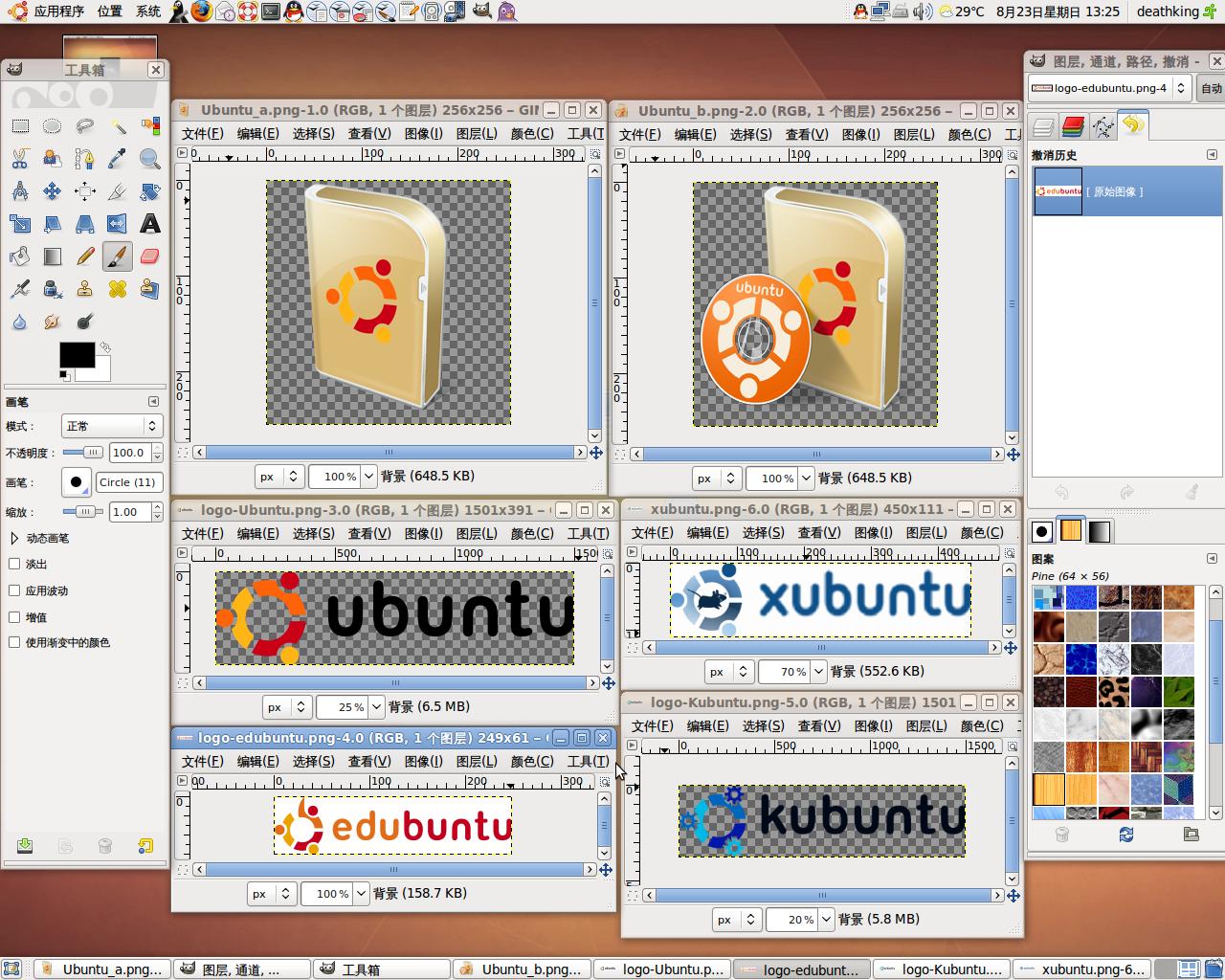Choose the Fuzzy Select magic wand tool
Screen dimensions: 1225x980
click(x=118, y=126)
